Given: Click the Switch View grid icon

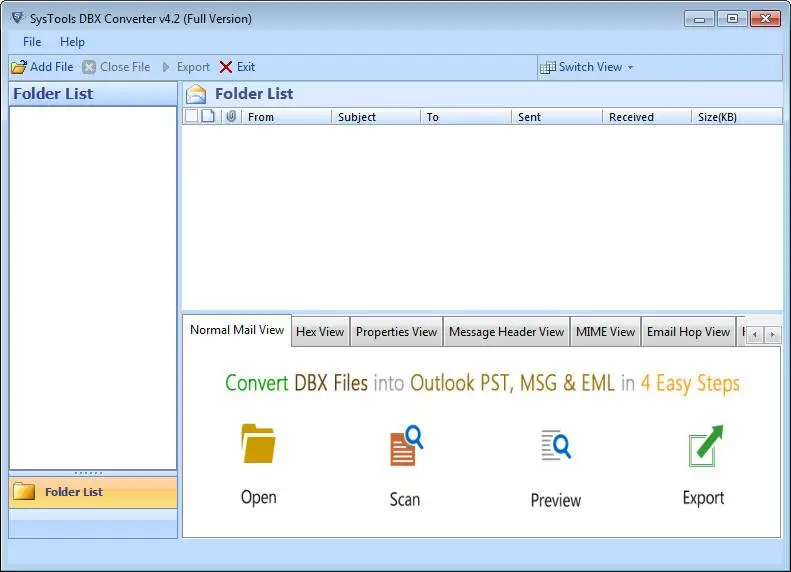Looking at the screenshot, I should 547,67.
